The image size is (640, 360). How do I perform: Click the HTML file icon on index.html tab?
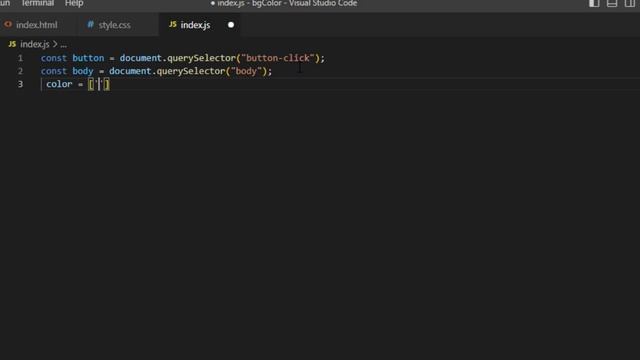pos(8,24)
